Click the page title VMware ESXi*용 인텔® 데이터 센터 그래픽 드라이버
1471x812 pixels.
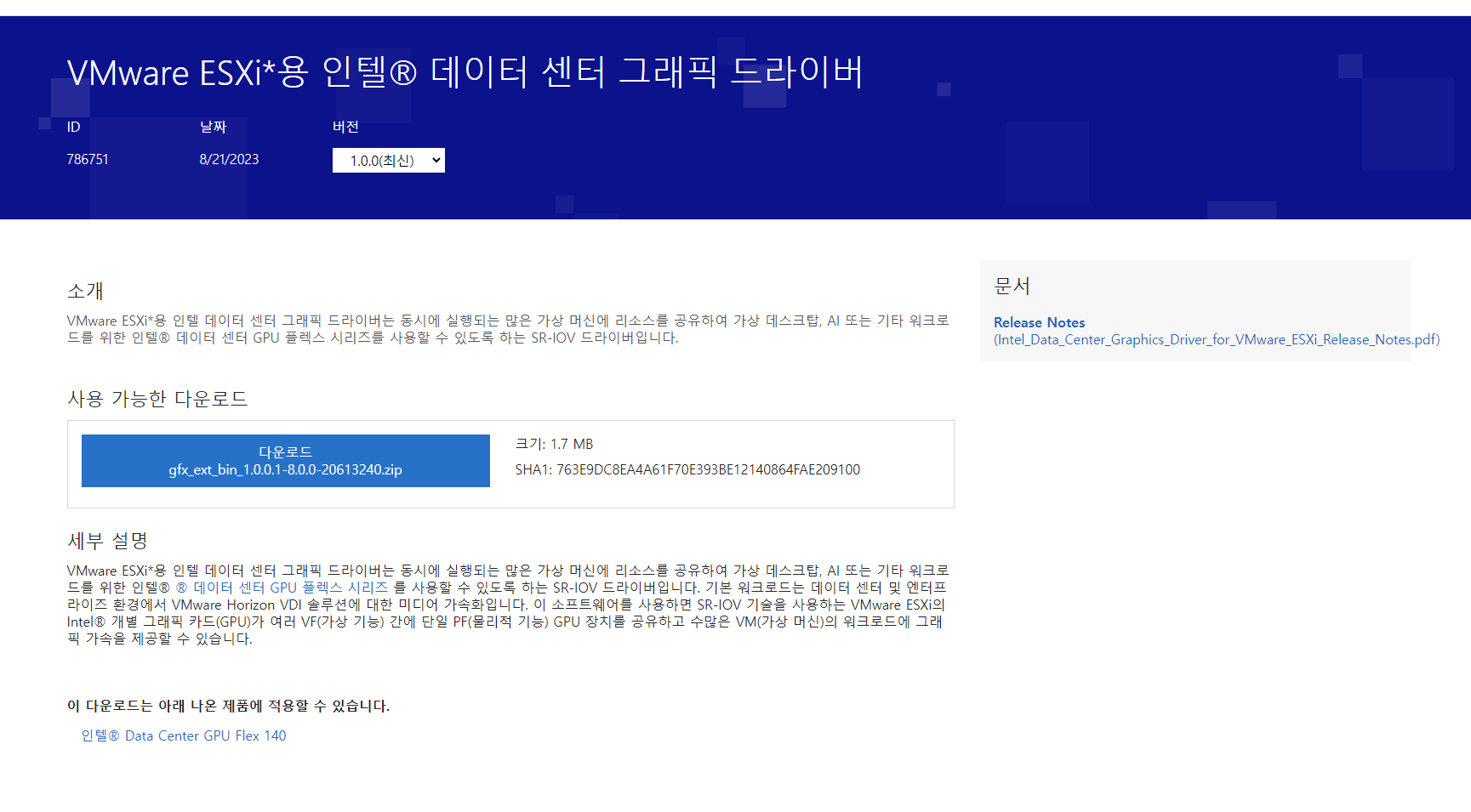tap(465, 72)
